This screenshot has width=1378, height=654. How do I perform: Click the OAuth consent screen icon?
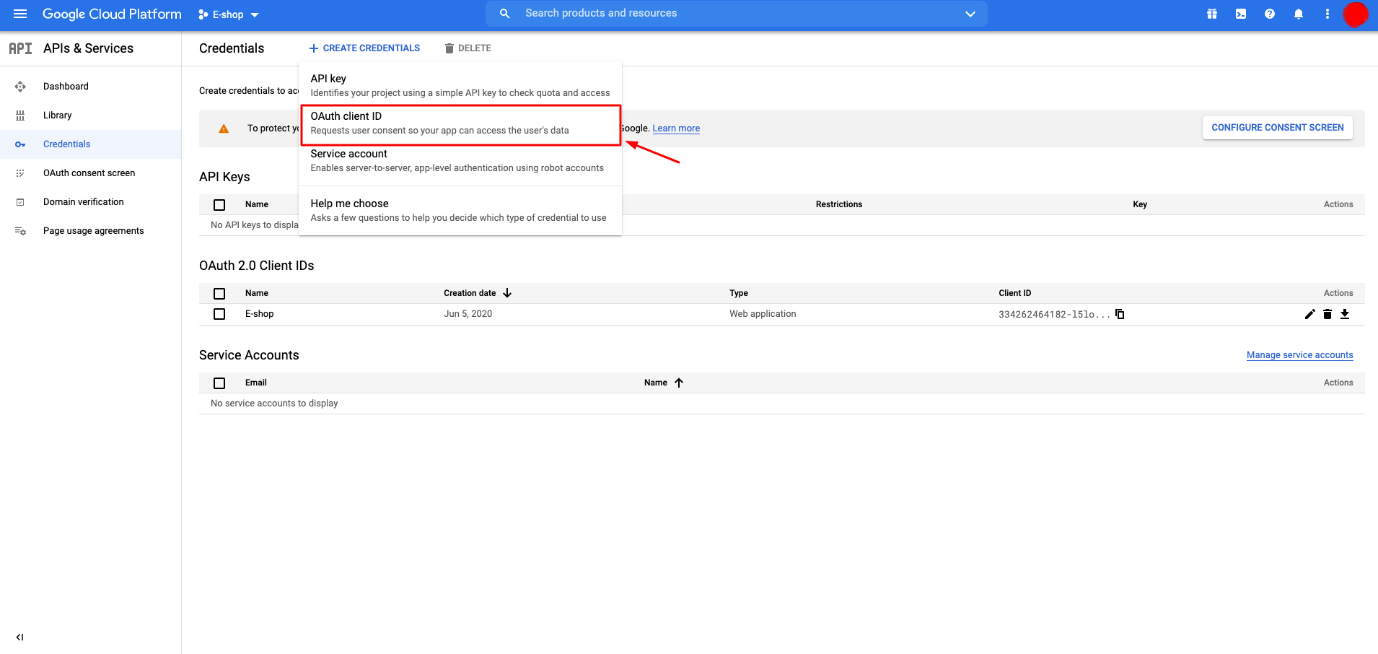click(20, 173)
